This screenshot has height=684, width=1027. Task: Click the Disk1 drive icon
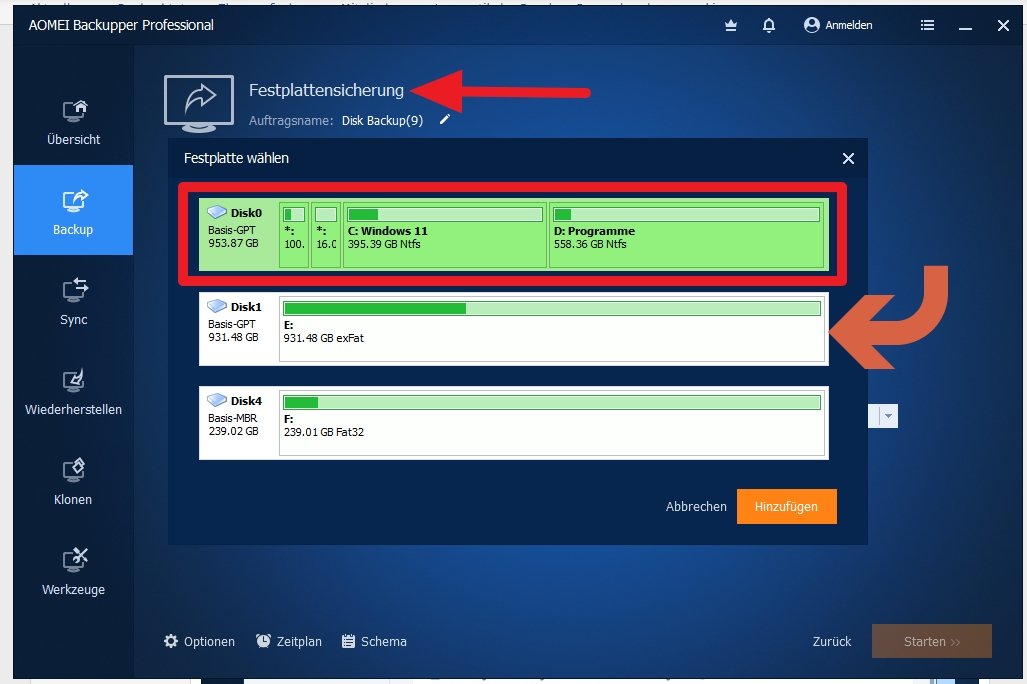click(217, 306)
